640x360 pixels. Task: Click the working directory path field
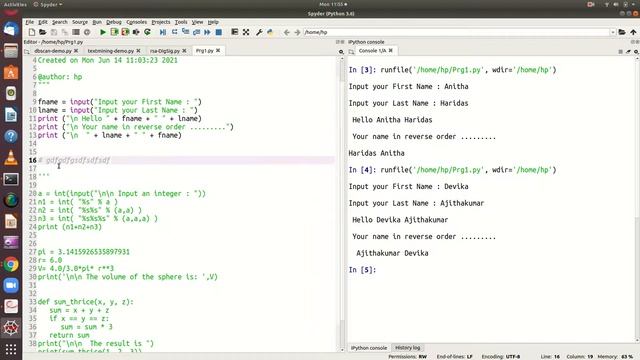(456, 32)
